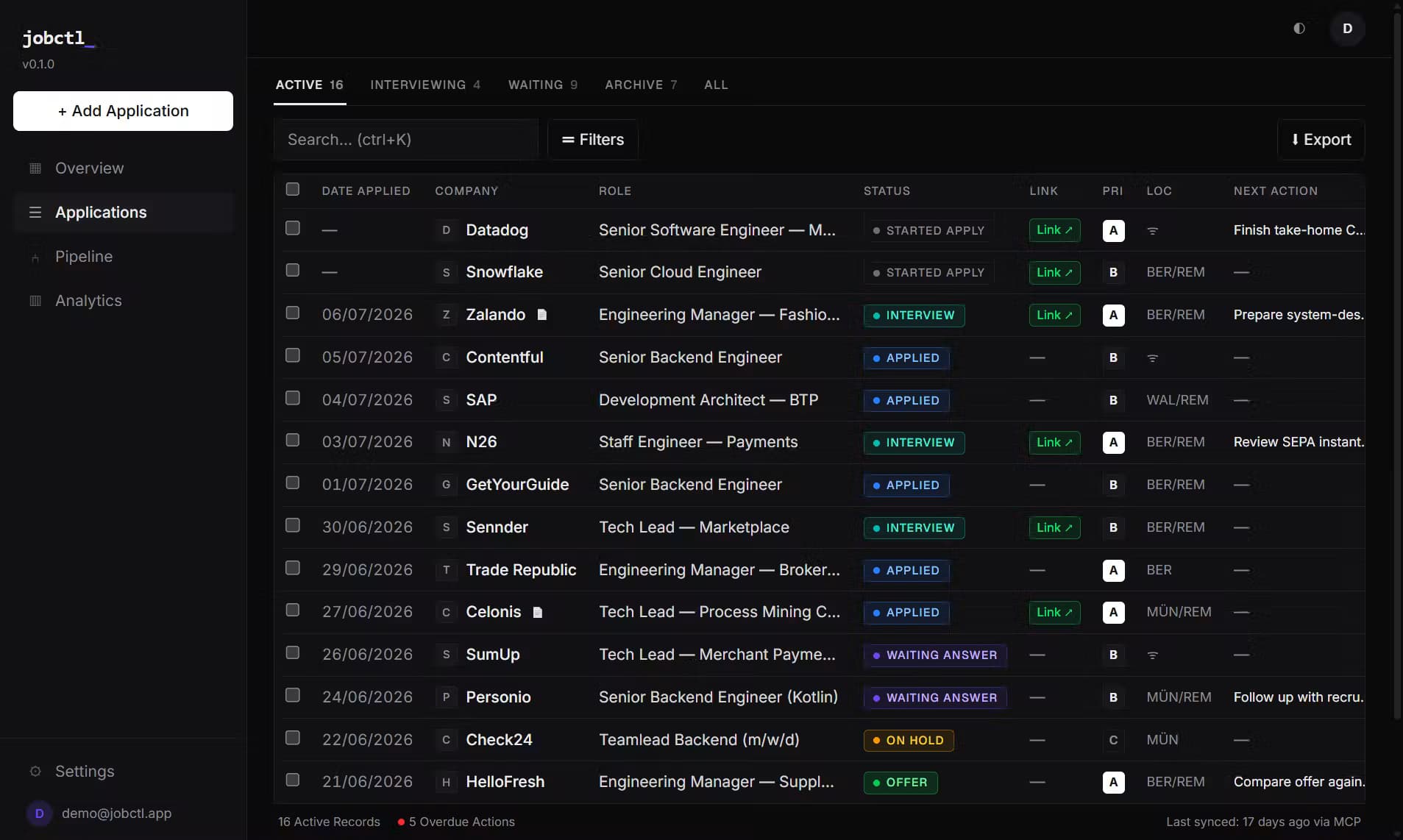Screen dimensions: 1403x840
Task: Open OFFER status for HelloFresh
Action: click(x=901, y=783)
